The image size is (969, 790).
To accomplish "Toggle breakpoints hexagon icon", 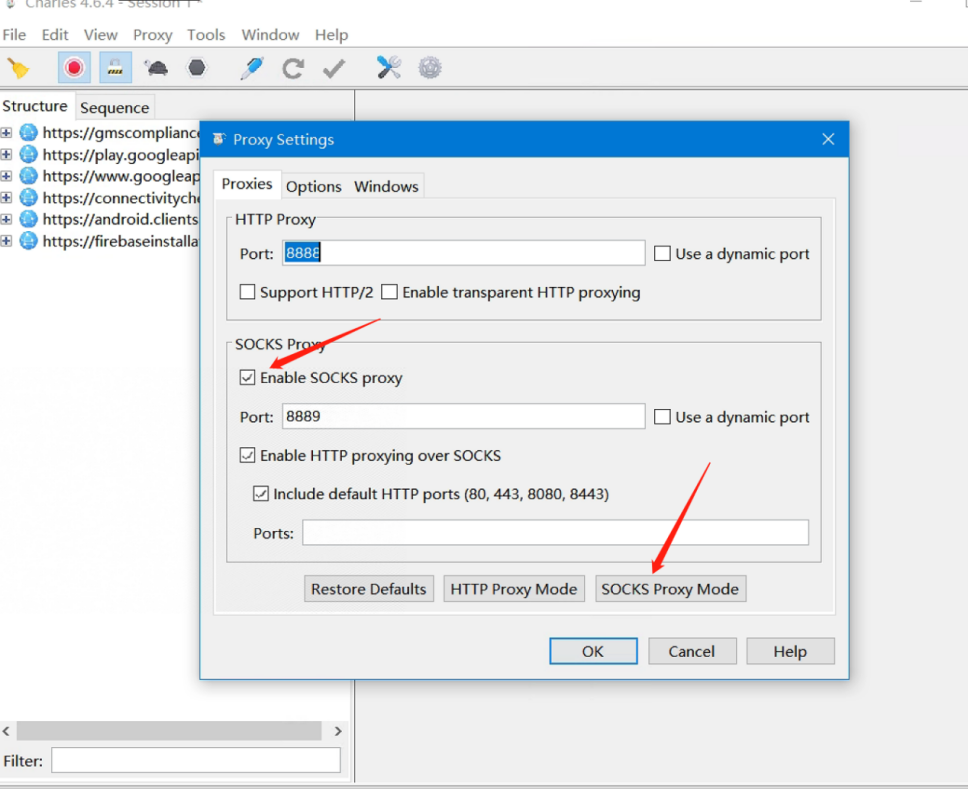I will [197, 67].
